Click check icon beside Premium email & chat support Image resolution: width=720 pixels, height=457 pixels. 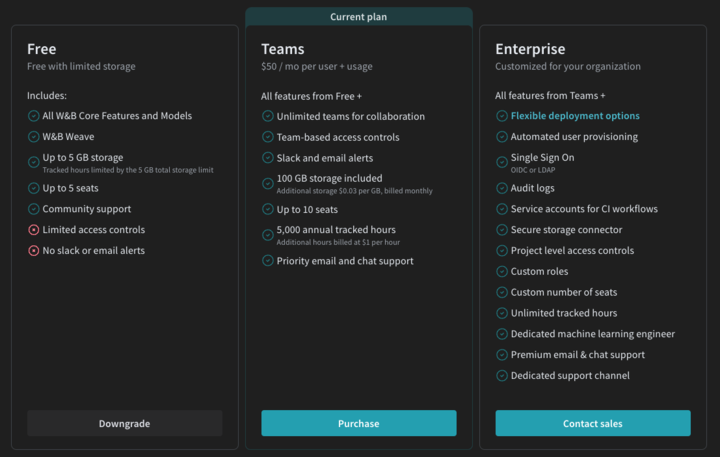coord(502,355)
